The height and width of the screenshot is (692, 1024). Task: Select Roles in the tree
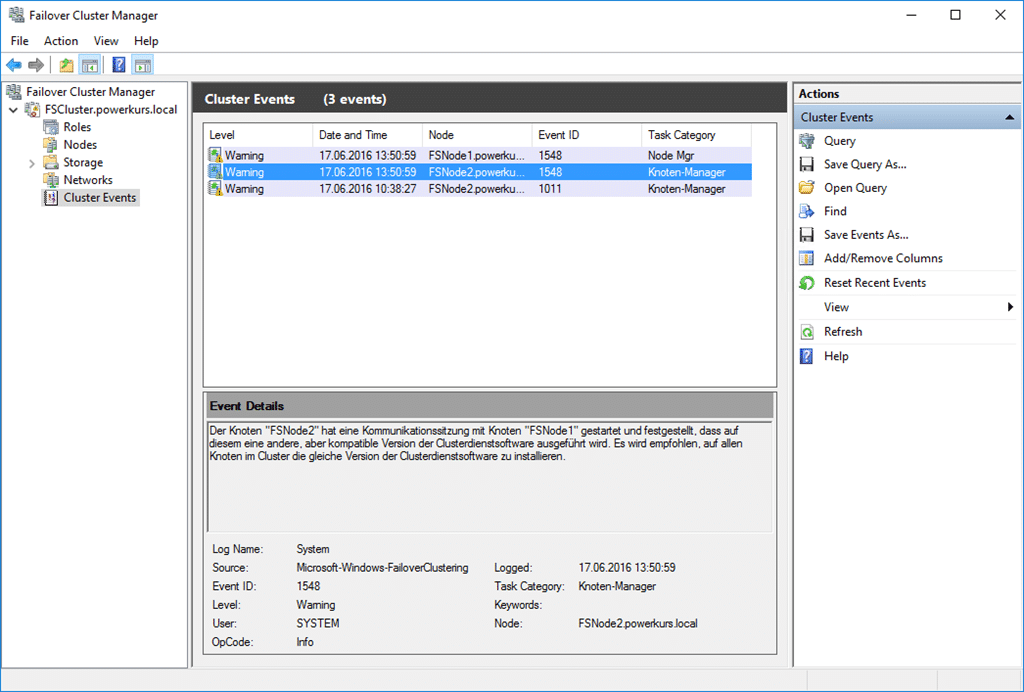click(77, 127)
